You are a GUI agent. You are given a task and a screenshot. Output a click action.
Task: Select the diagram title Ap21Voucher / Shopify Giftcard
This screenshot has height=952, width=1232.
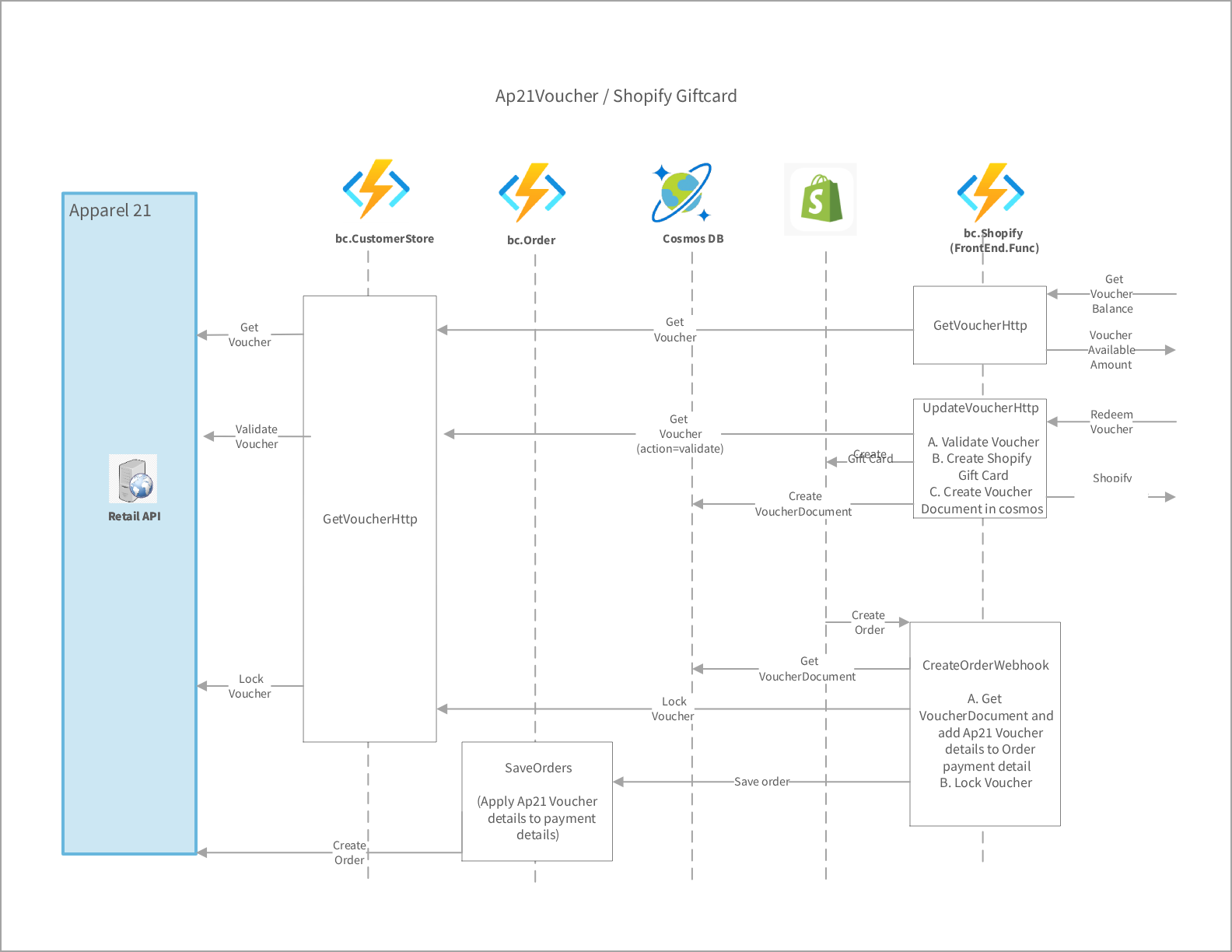click(x=616, y=96)
